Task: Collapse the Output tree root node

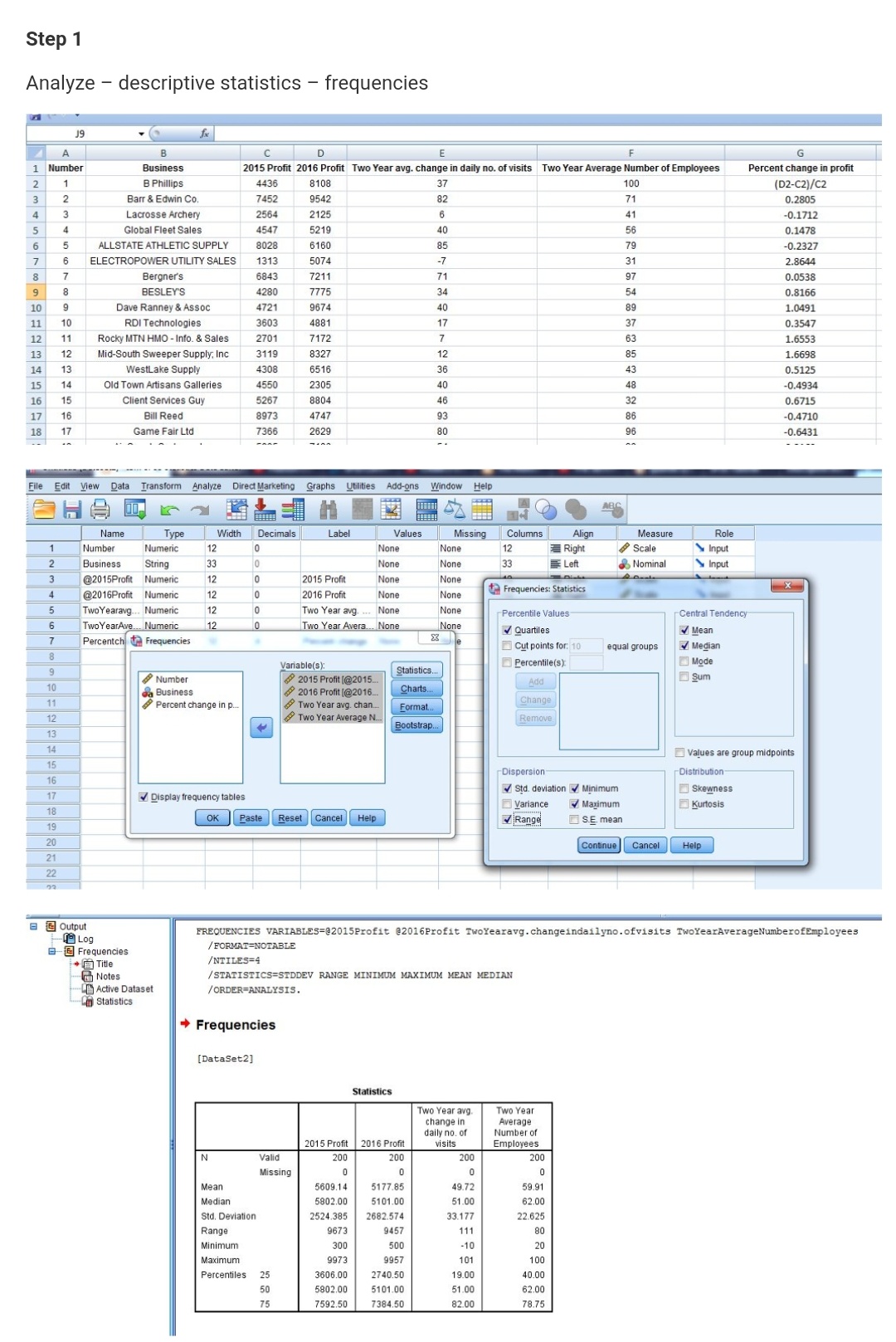Action: pyautogui.click(x=34, y=926)
